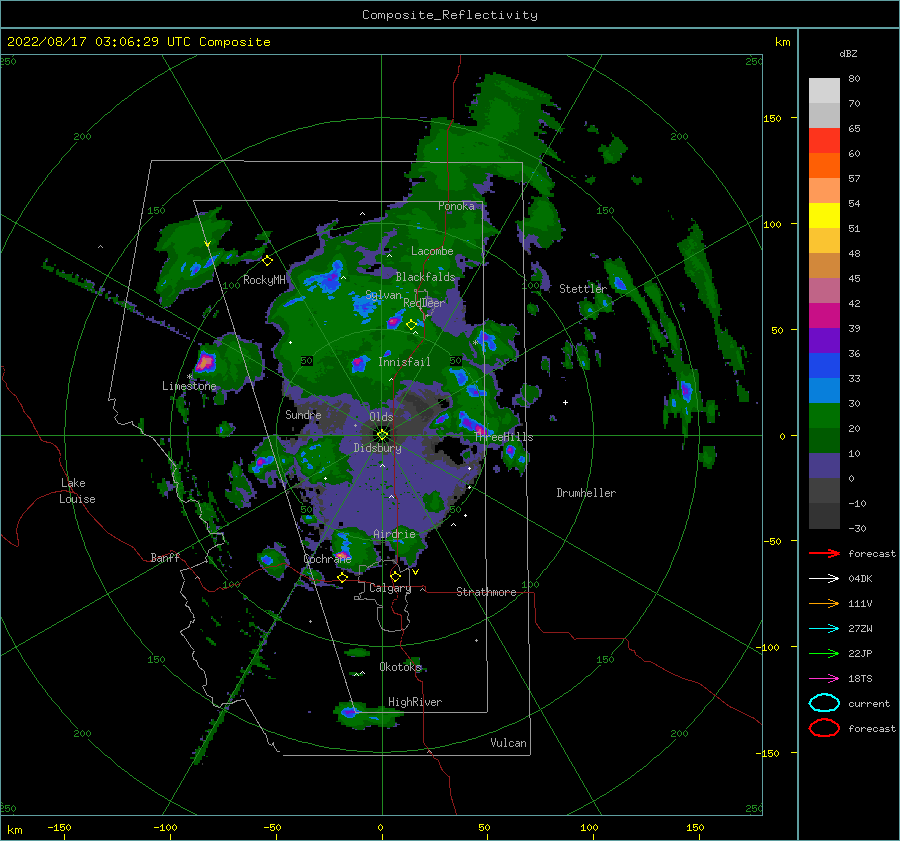Click the yellow diamond marker below RedDeer label

point(411,325)
